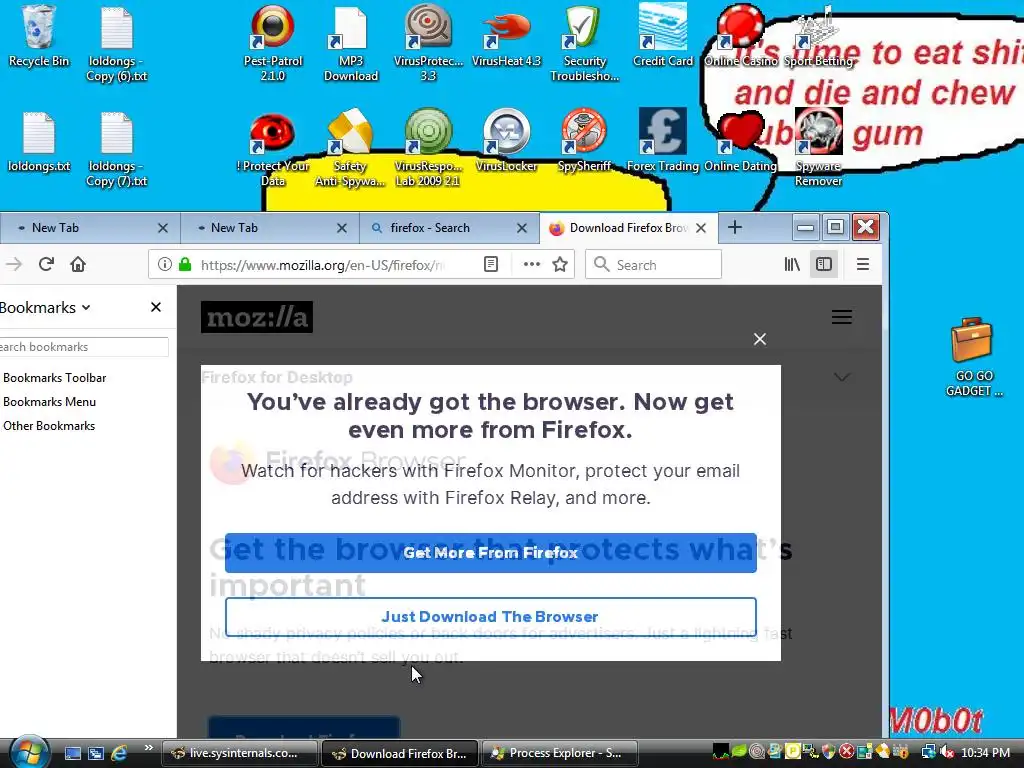This screenshot has height=768, width=1024.
Task: Toggle the sidebar button in toolbar
Action: coord(824,264)
